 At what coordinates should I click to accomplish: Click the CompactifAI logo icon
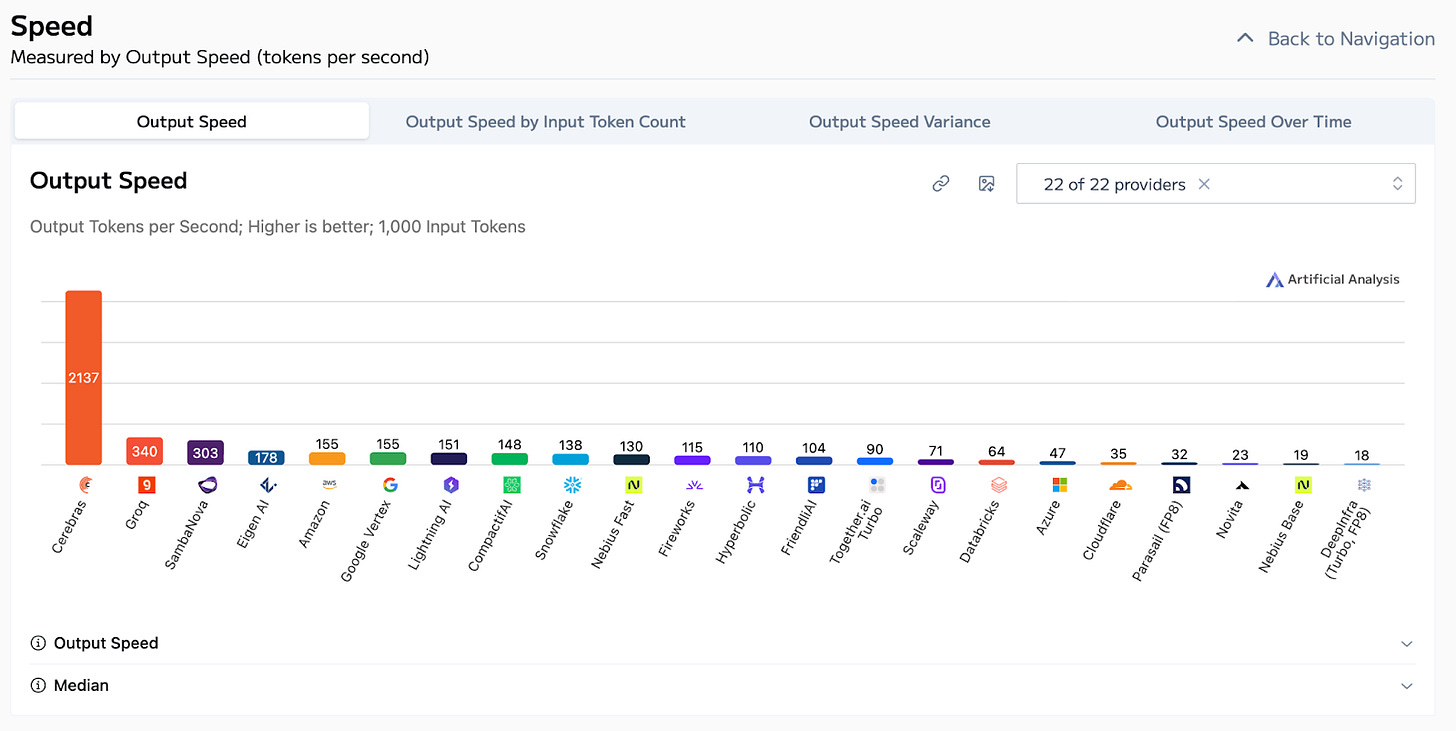click(511, 485)
